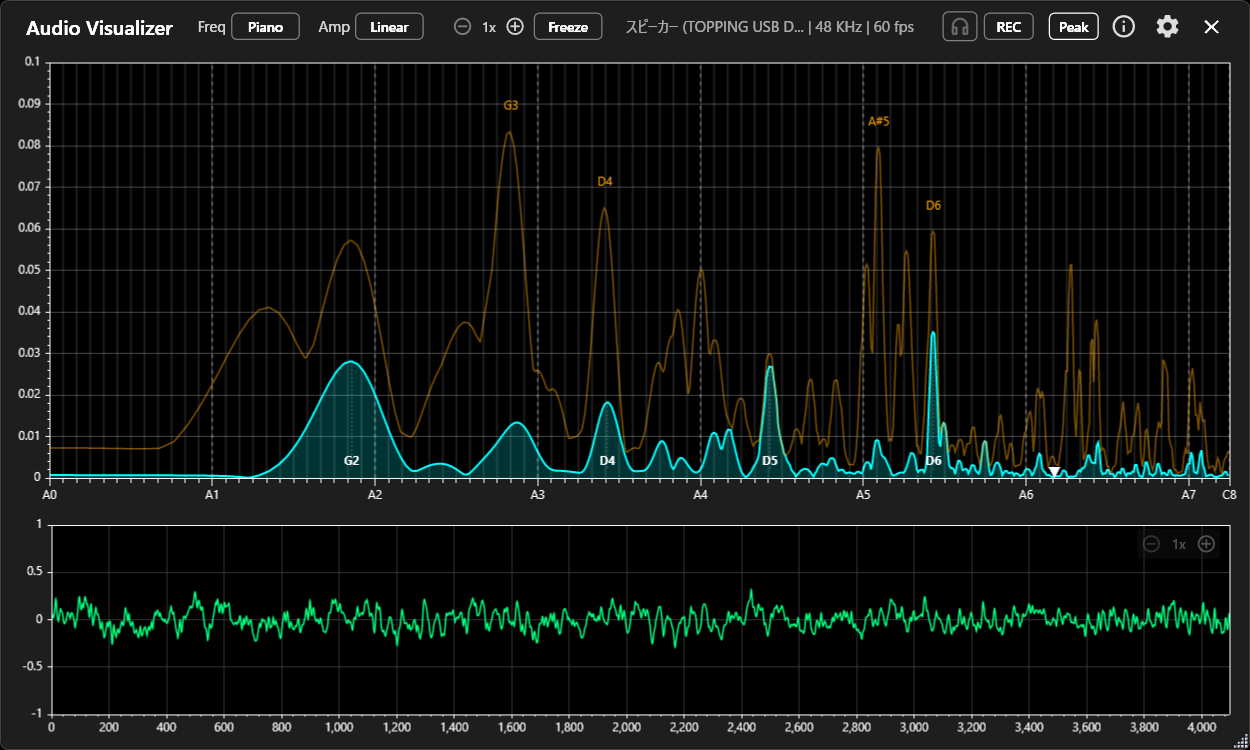Zoom out waveform panel minus icon
The height and width of the screenshot is (750, 1250).
tap(1151, 544)
